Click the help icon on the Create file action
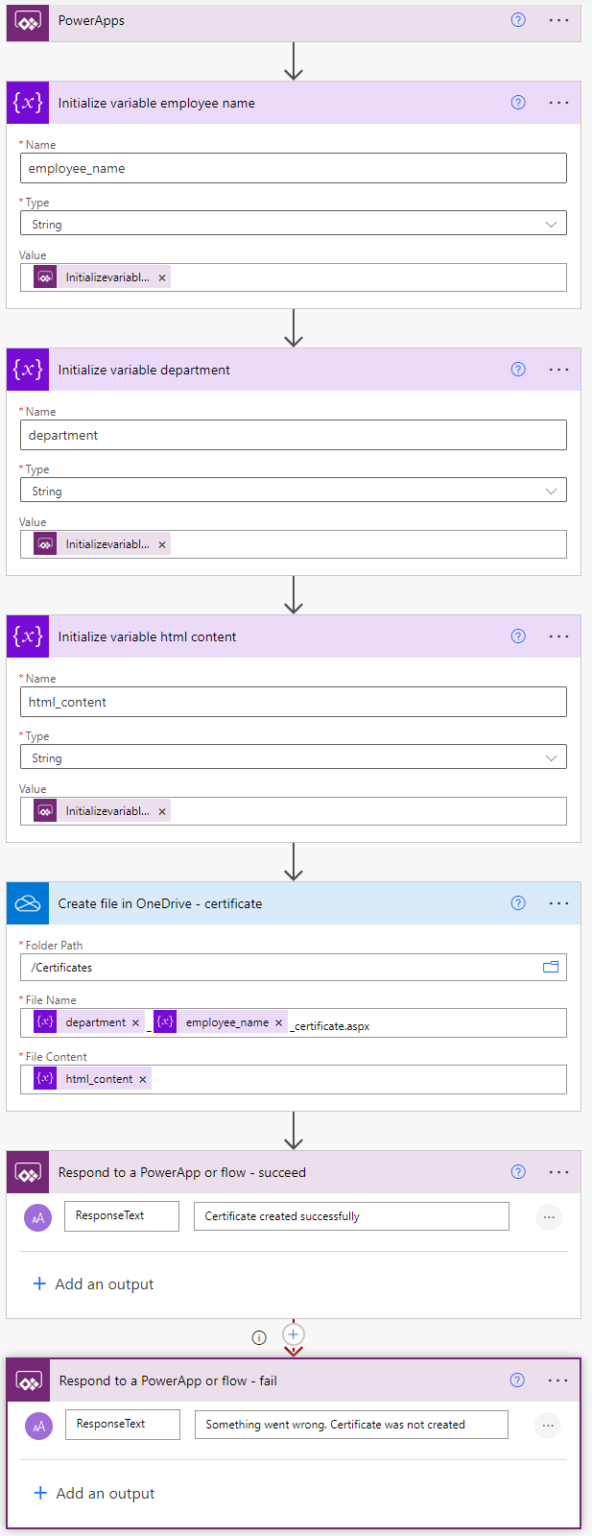Viewport: 592px width, 1536px height. [x=517, y=902]
